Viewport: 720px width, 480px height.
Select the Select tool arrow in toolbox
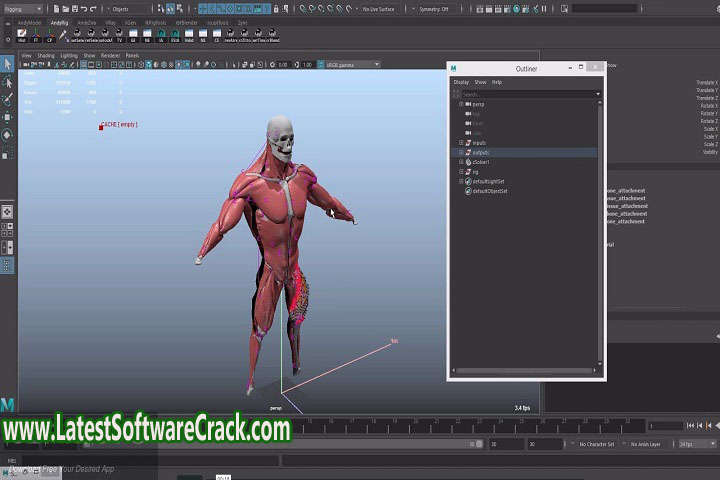point(7,64)
